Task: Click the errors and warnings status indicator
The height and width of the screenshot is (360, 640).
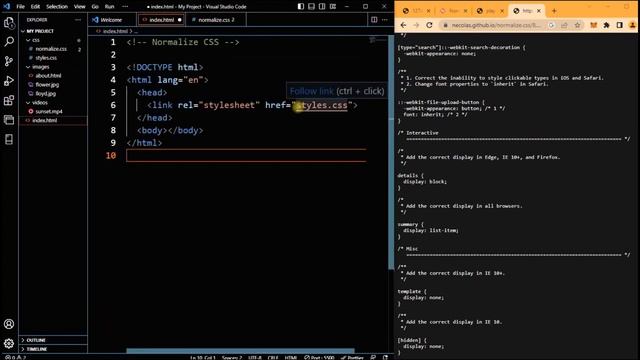Action: pyautogui.click(x=16, y=357)
